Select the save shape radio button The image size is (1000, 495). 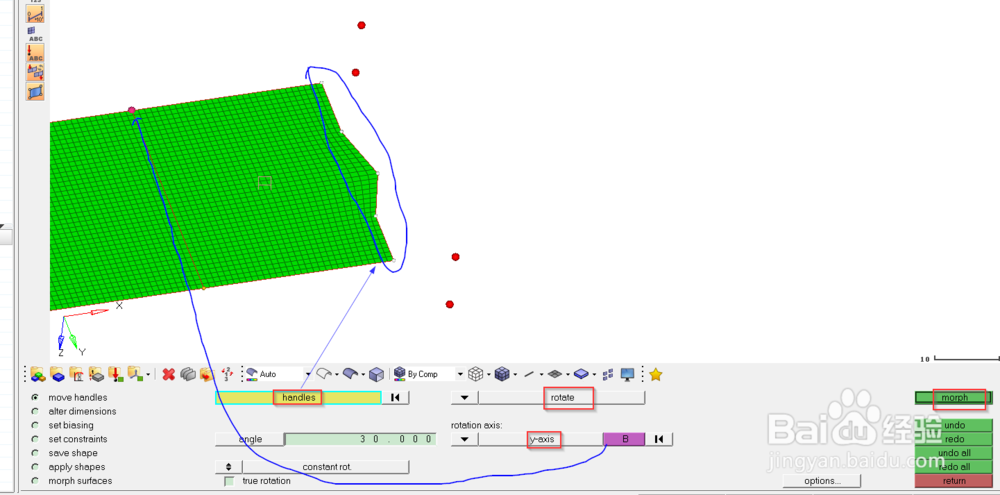[x=34, y=453]
